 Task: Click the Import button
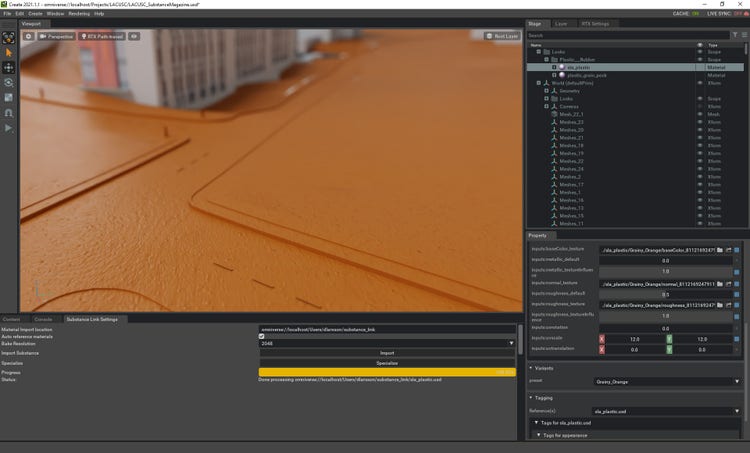387,353
